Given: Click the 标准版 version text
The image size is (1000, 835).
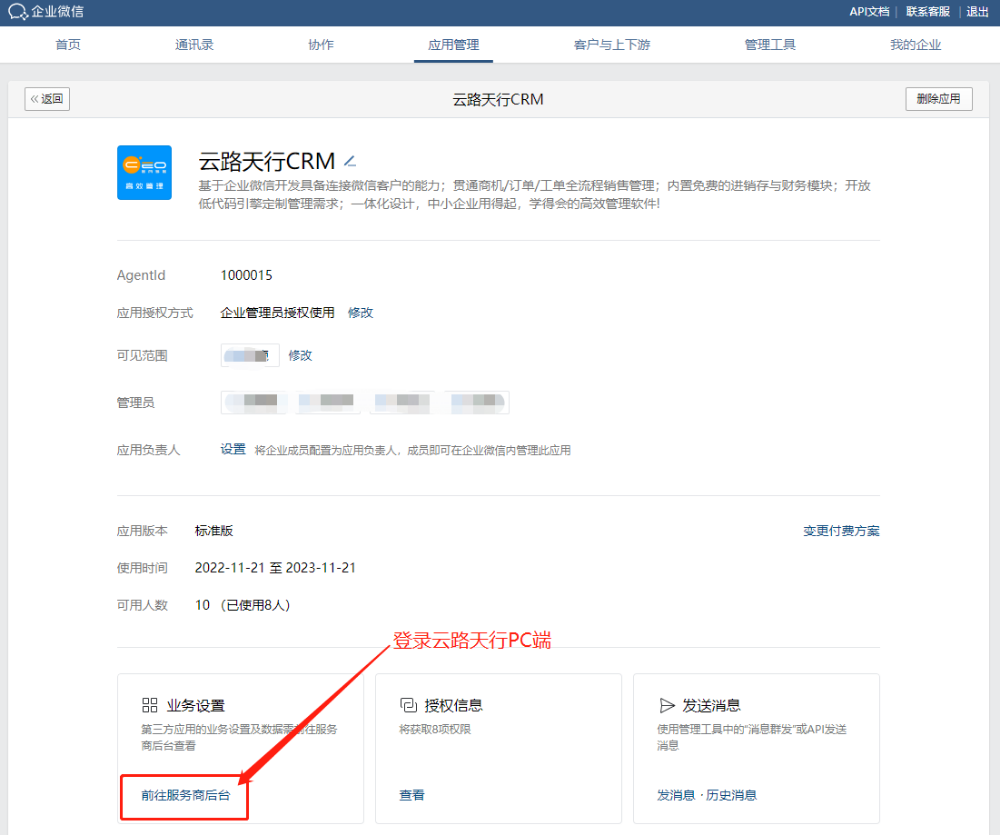Looking at the screenshot, I should (214, 531).
